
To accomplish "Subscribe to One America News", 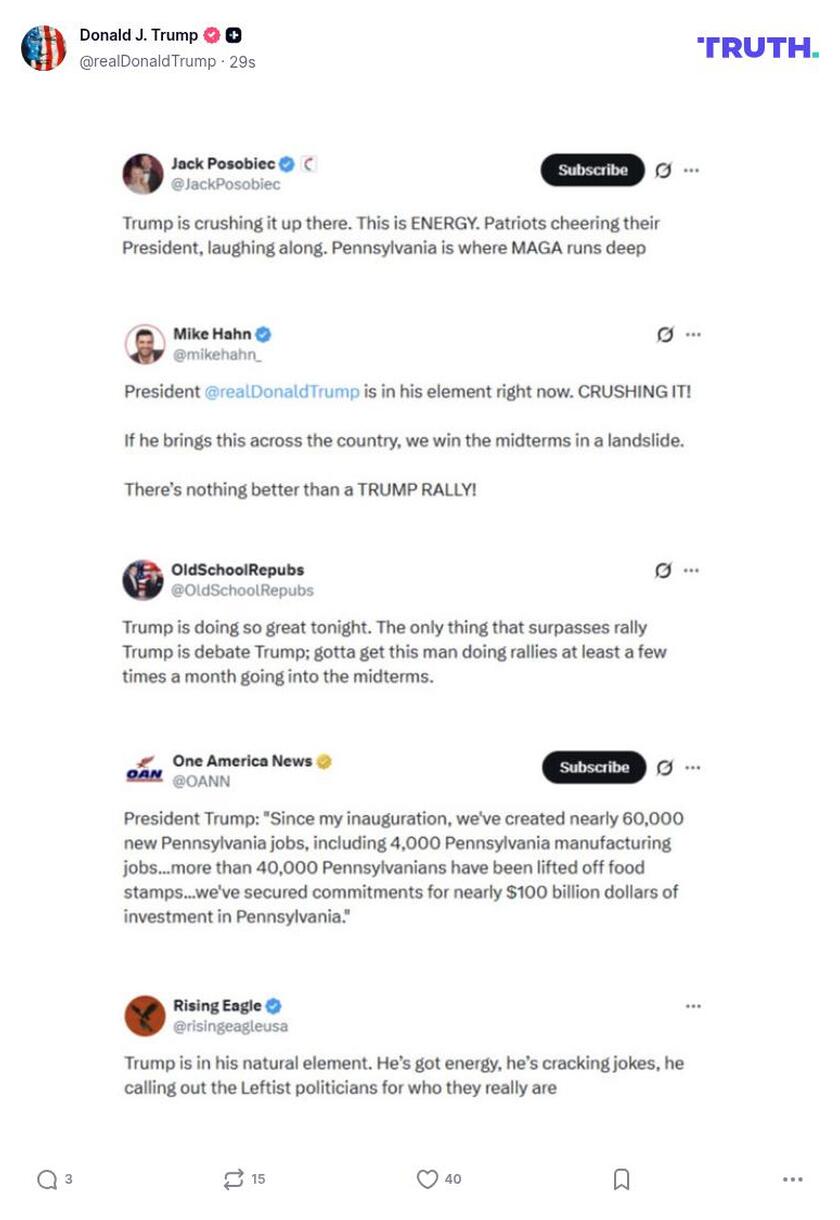I will 593,767.
